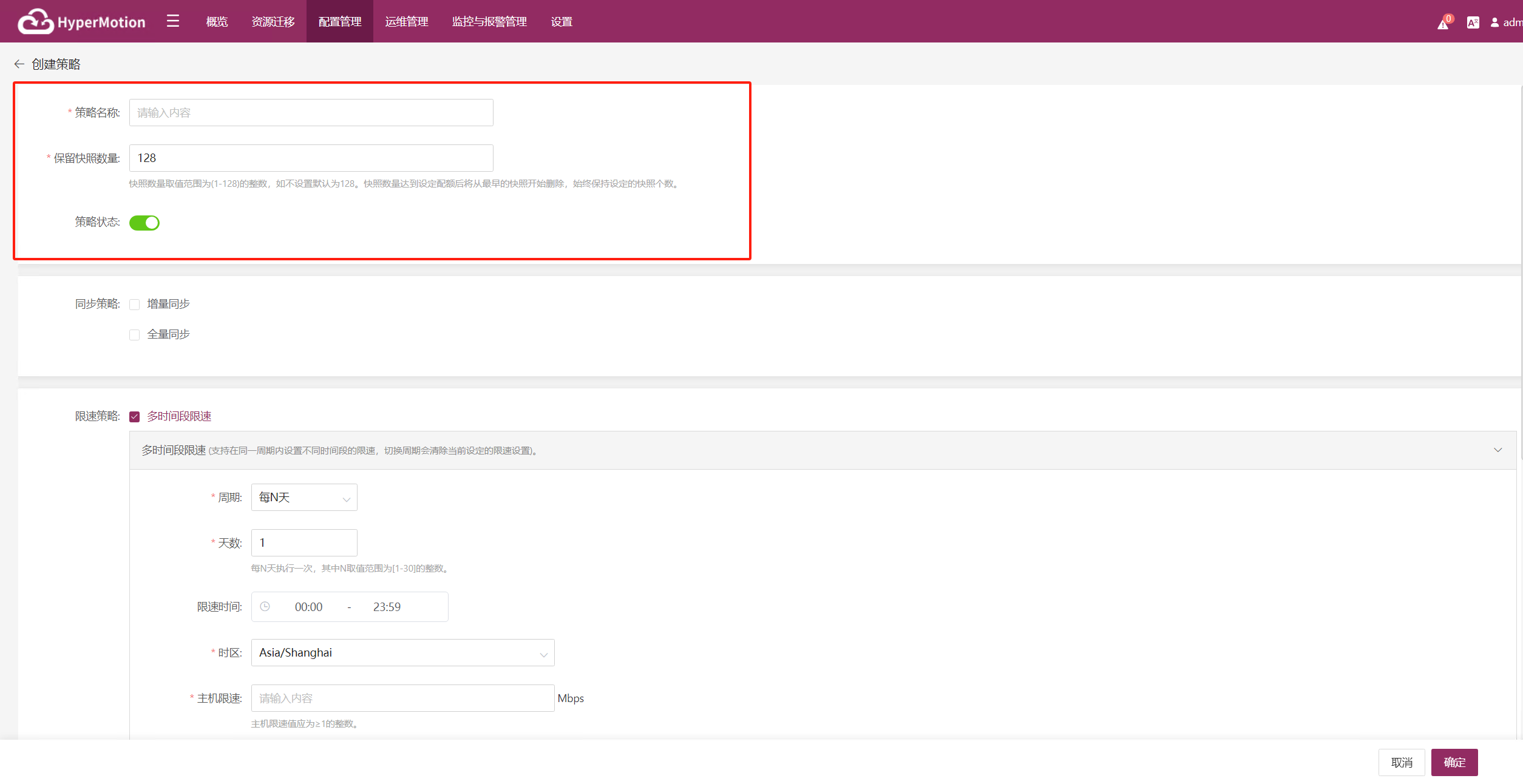Click the 保留快照数量 field with 128
This screenshot has width=1523, height=784.
tap(311, 158)
